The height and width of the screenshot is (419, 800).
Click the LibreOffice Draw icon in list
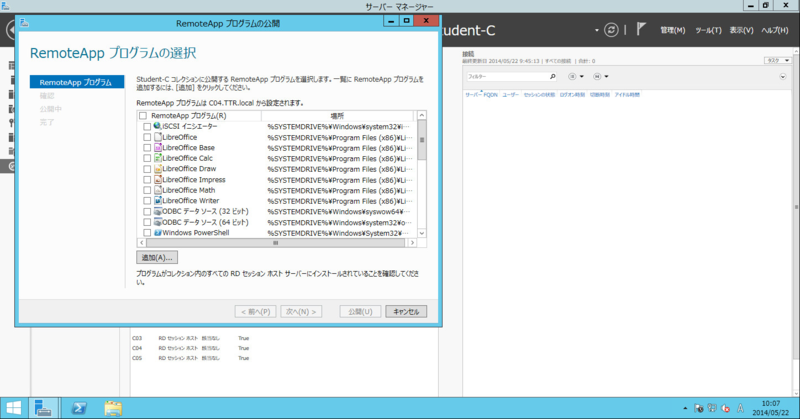click(x=158, y=169)
